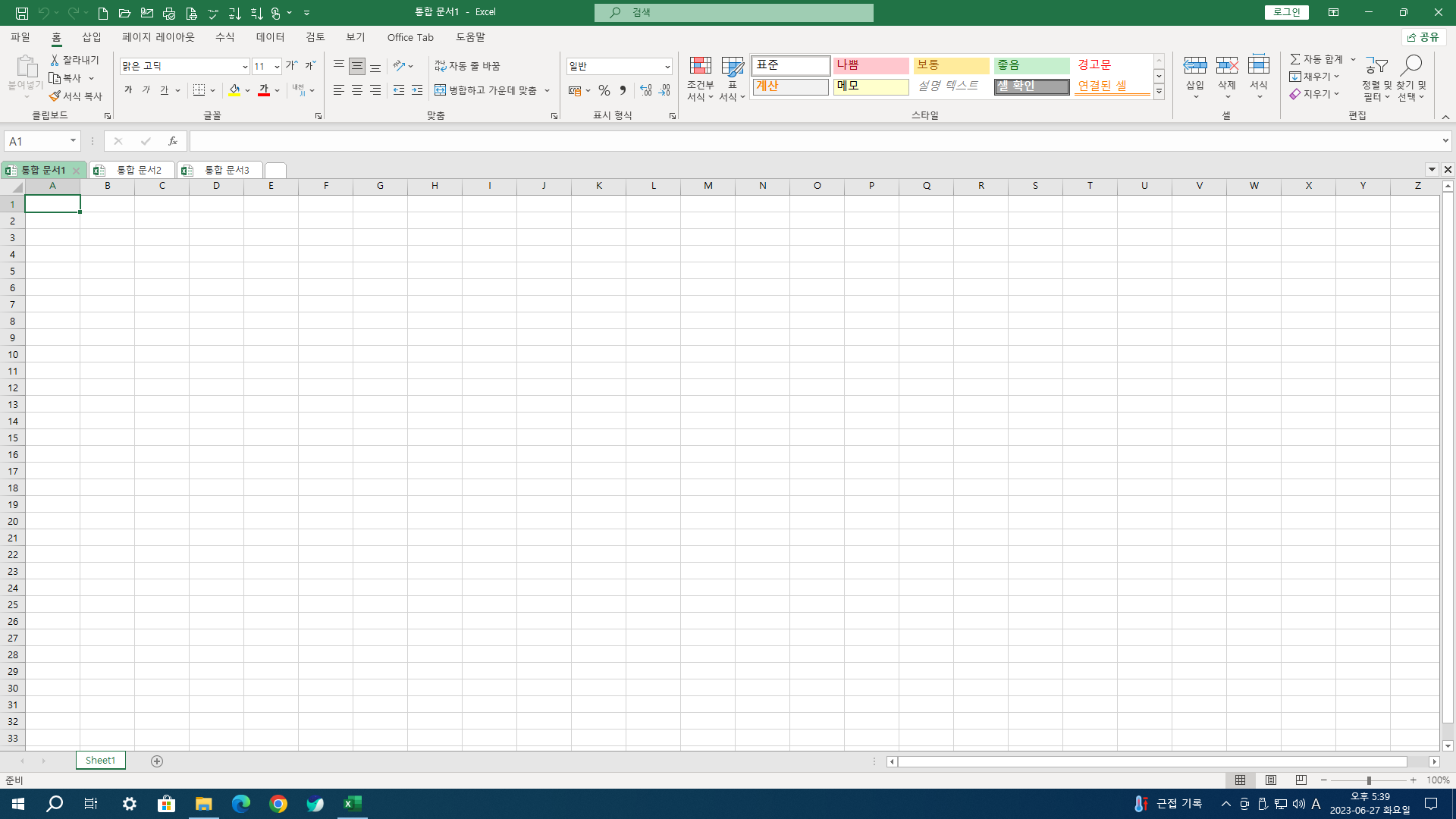The image size is (1456, 819).
Task: Open the fill color dropdown arrow
Action: 247,90
